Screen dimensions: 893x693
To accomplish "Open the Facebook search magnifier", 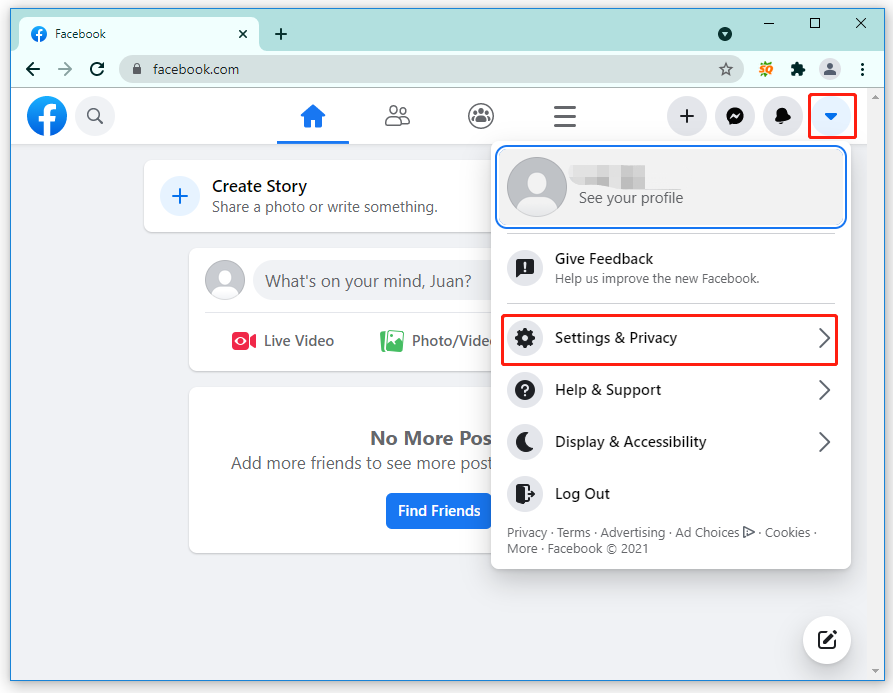I will coord(95,116).
